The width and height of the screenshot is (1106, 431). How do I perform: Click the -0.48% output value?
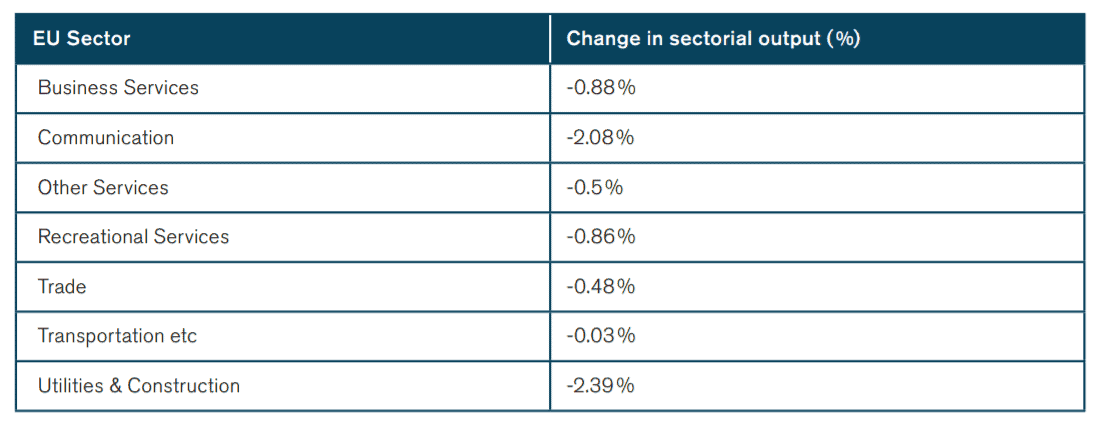coord(601,287)
